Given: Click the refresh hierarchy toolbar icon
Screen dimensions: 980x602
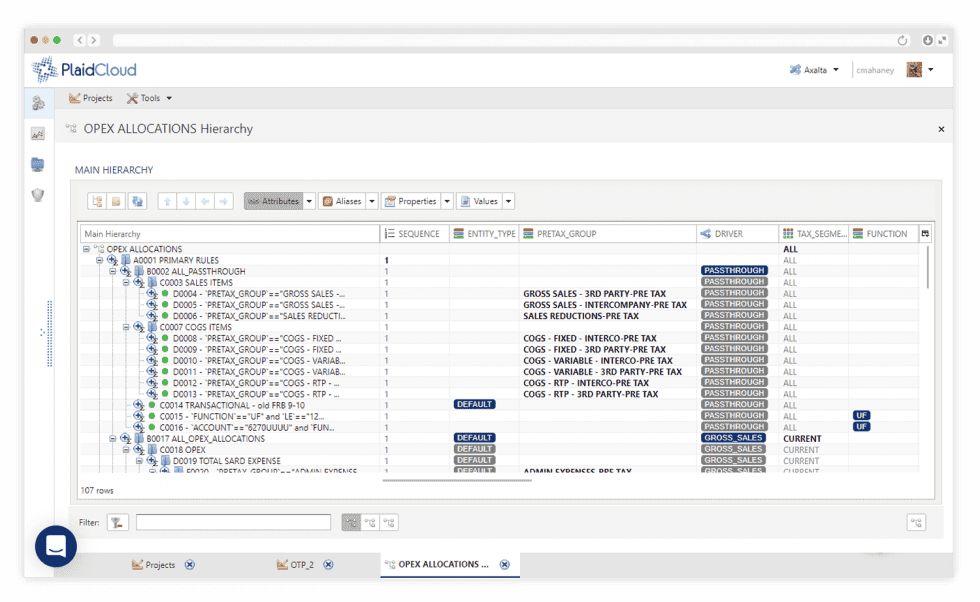Looking at the screenshot, I should 138,201.
